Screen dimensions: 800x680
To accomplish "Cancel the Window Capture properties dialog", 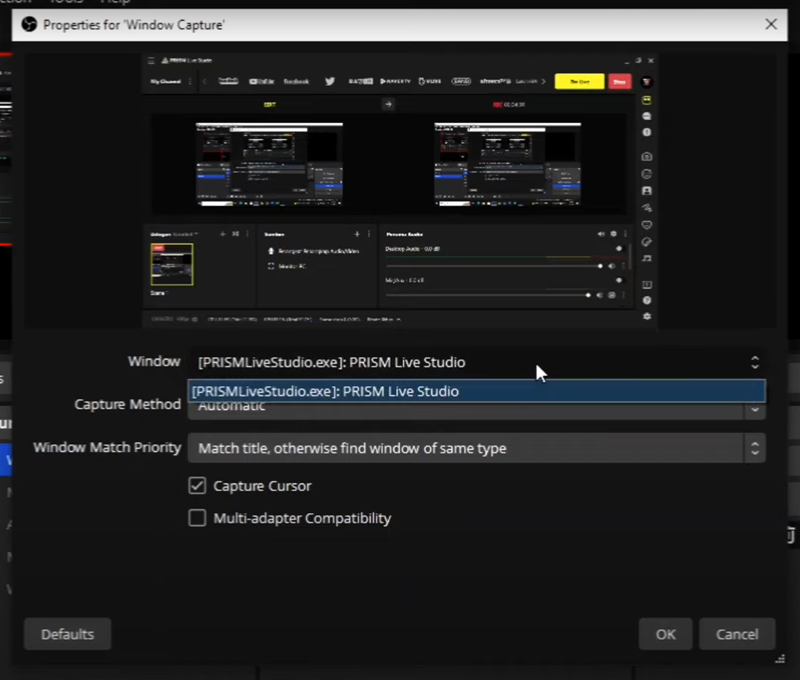I will click(737, 634).
